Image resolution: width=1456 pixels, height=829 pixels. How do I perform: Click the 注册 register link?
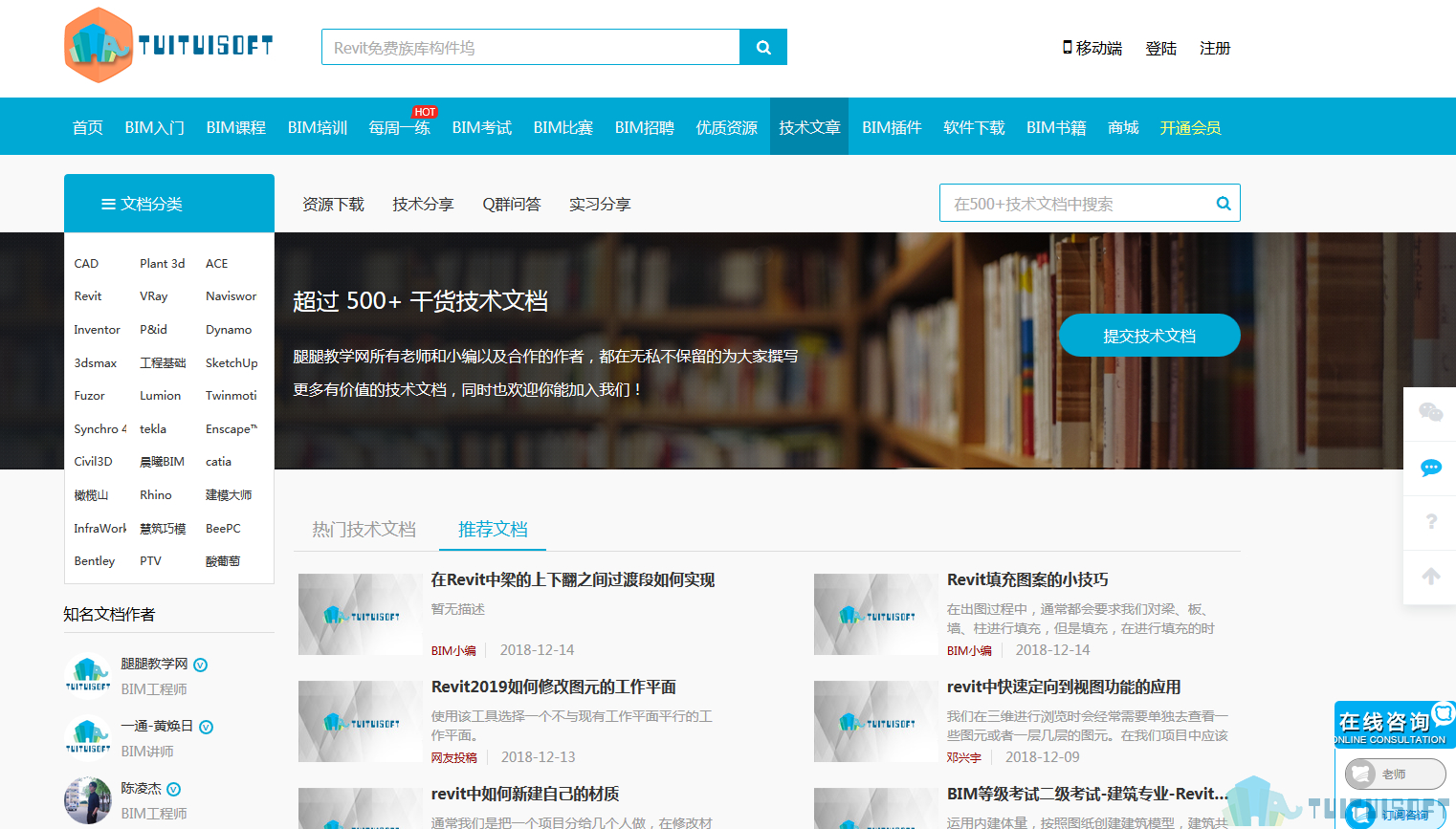click(1215, 48)
